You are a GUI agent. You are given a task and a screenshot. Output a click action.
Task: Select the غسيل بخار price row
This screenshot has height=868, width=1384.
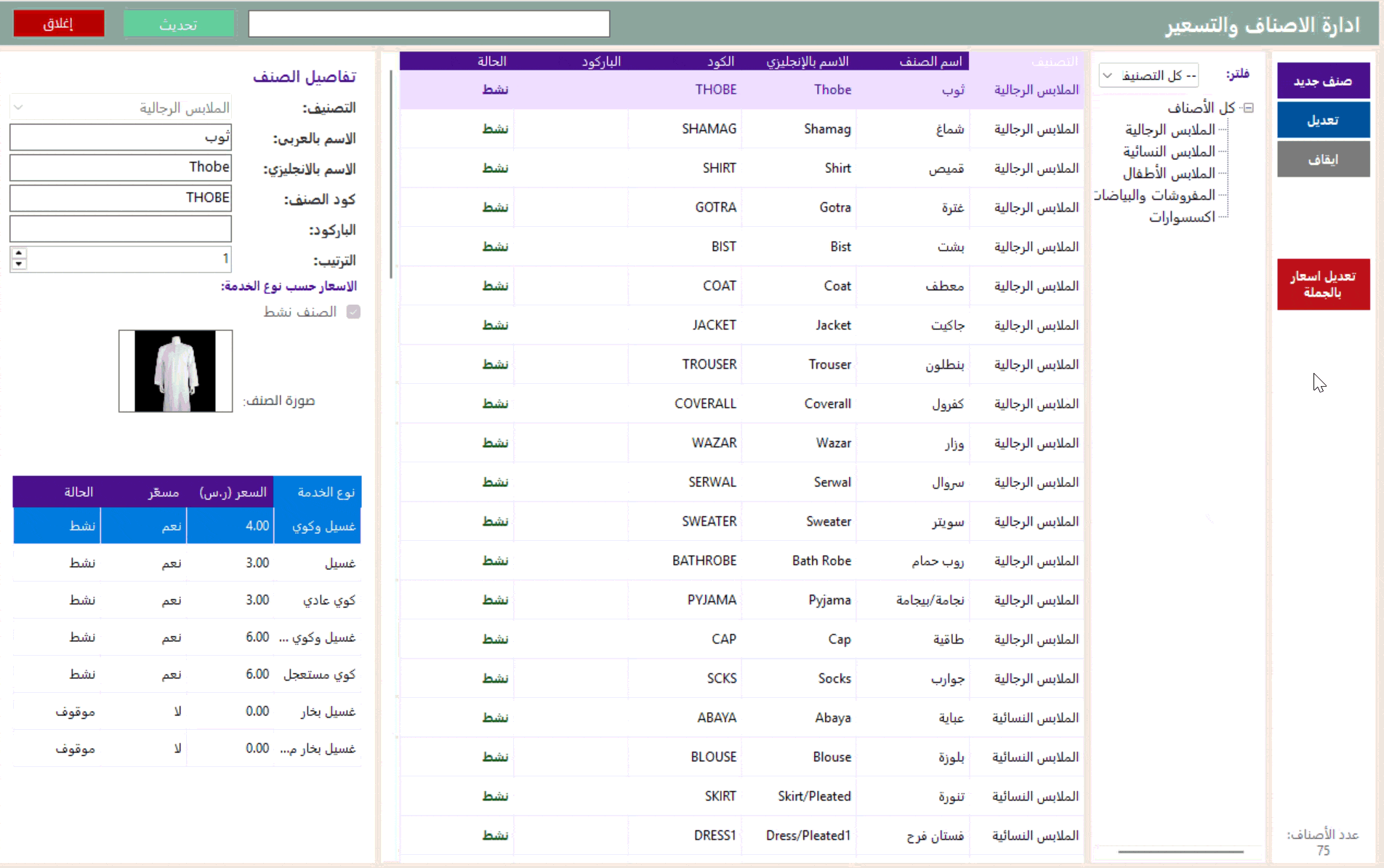pyautogui.click(x=187, y=711)
